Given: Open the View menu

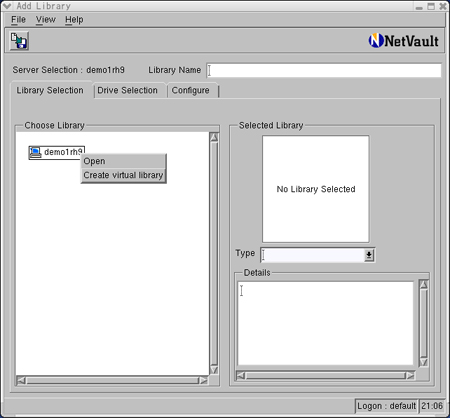Looking at the screenshot, I should pyautogui.click(x=46, y=20).
